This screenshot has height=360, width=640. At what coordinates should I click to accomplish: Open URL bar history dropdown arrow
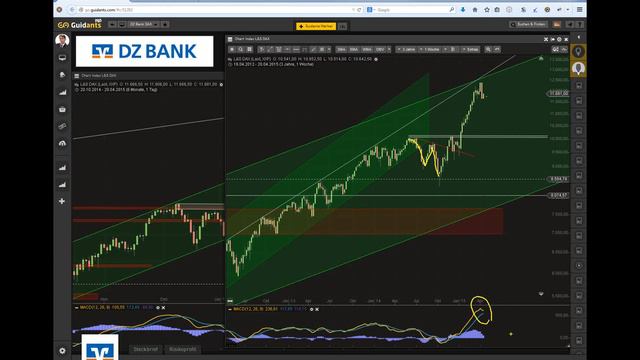pyautogui.click(x=353, y=10)
